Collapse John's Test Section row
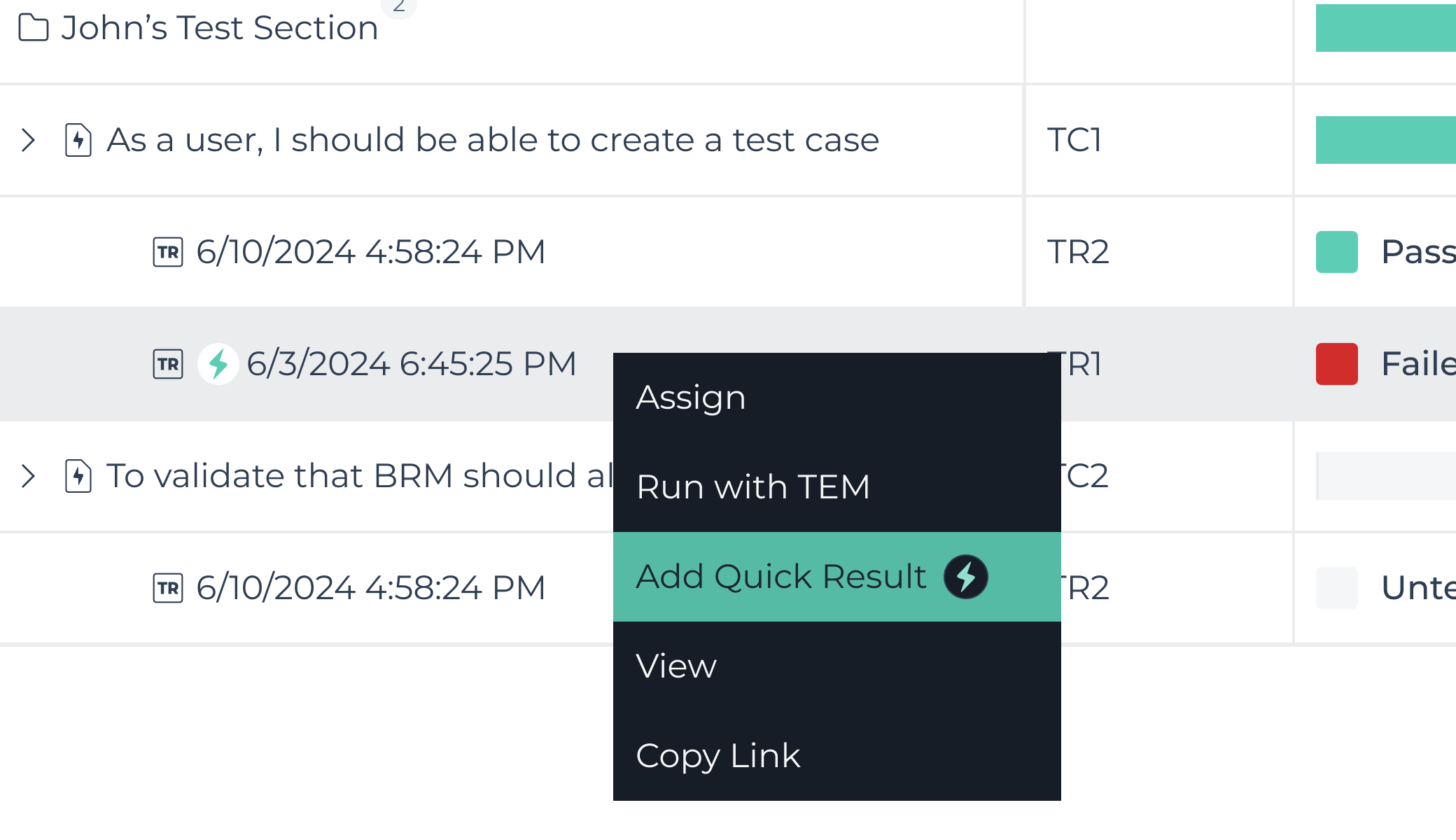The width and height of the screenshot is (1456, 840). tap(217, 27)
